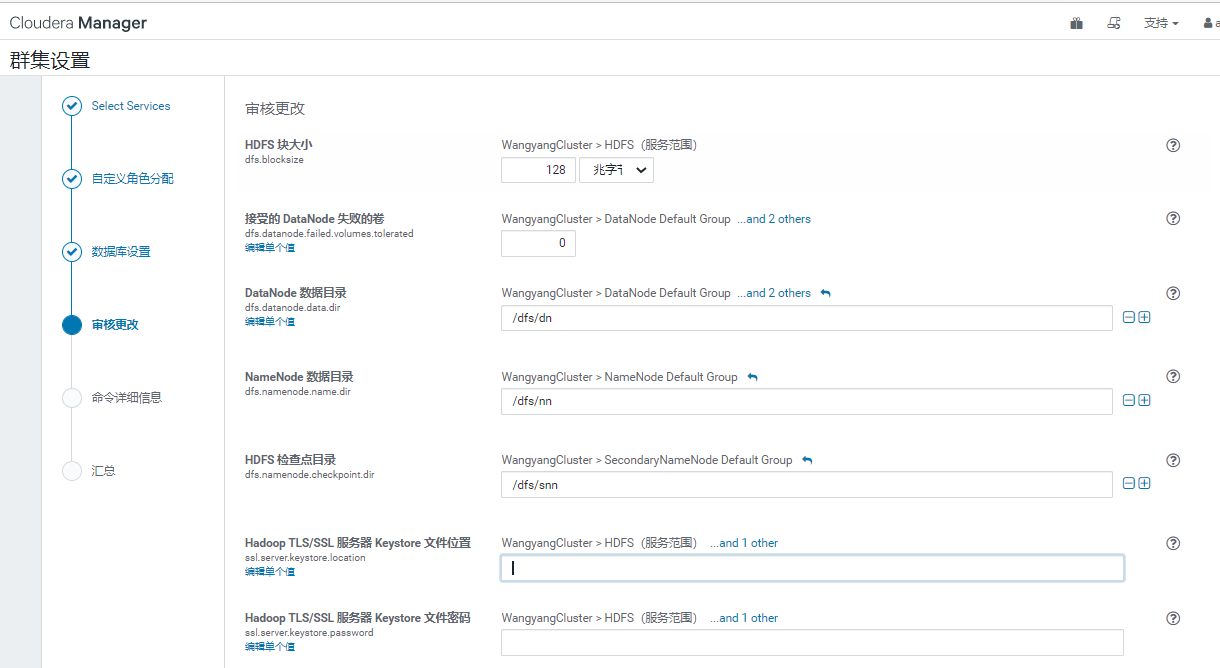Open help for Keystore 文件密码
Image resolution: width=1220 pixels, height=668 pixels.
pyautogui.click(x=1174, y=618)
